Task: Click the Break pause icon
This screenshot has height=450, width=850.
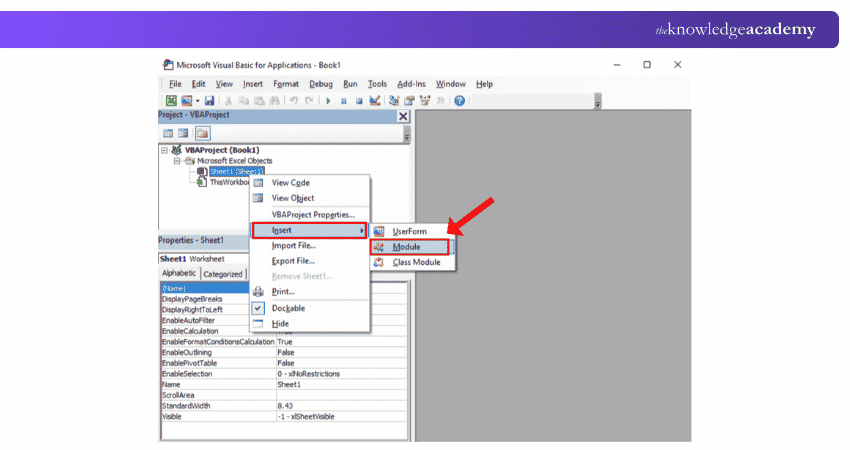Action: [343, 101]
